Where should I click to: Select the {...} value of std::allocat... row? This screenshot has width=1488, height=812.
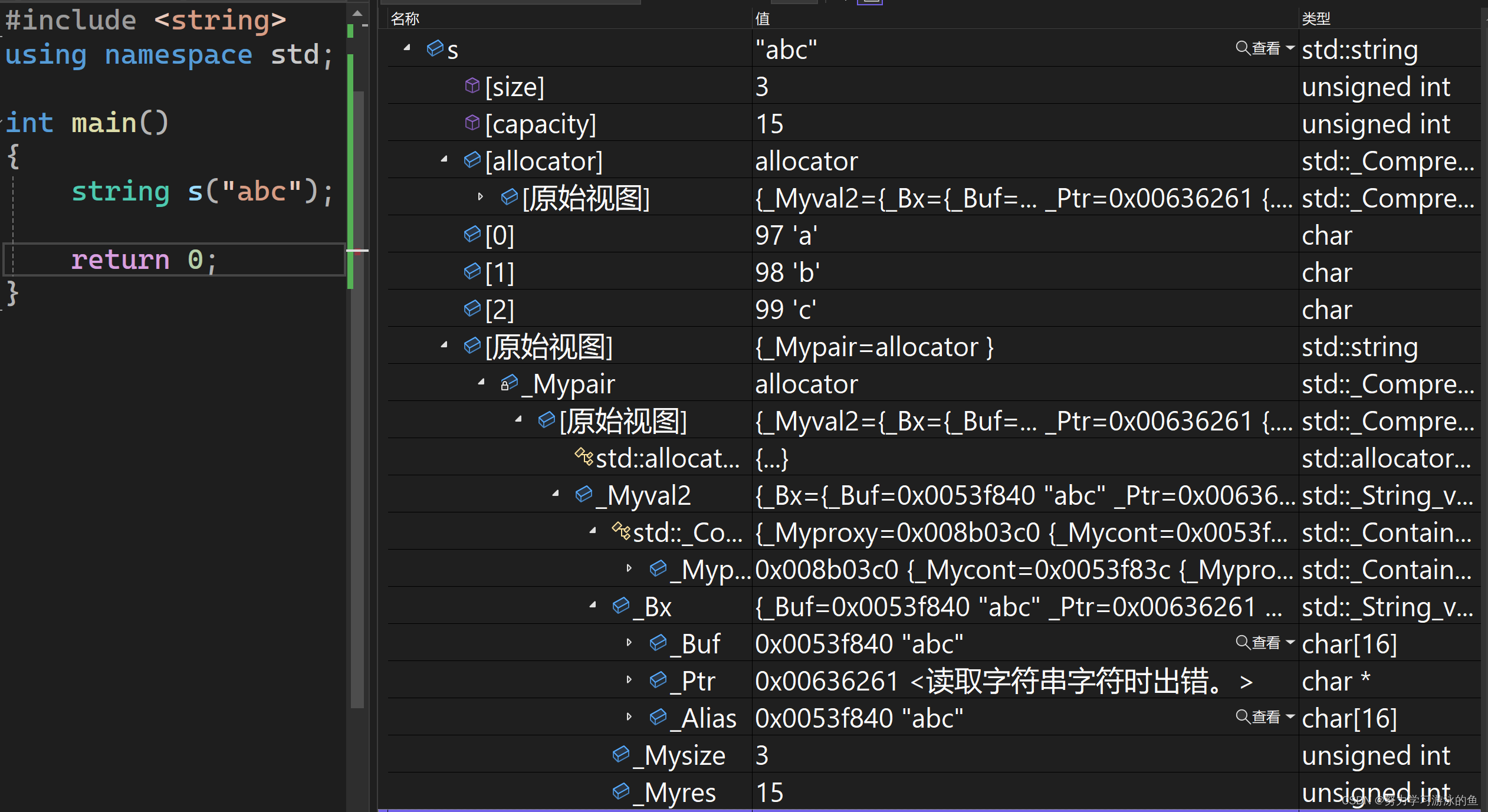772,458
